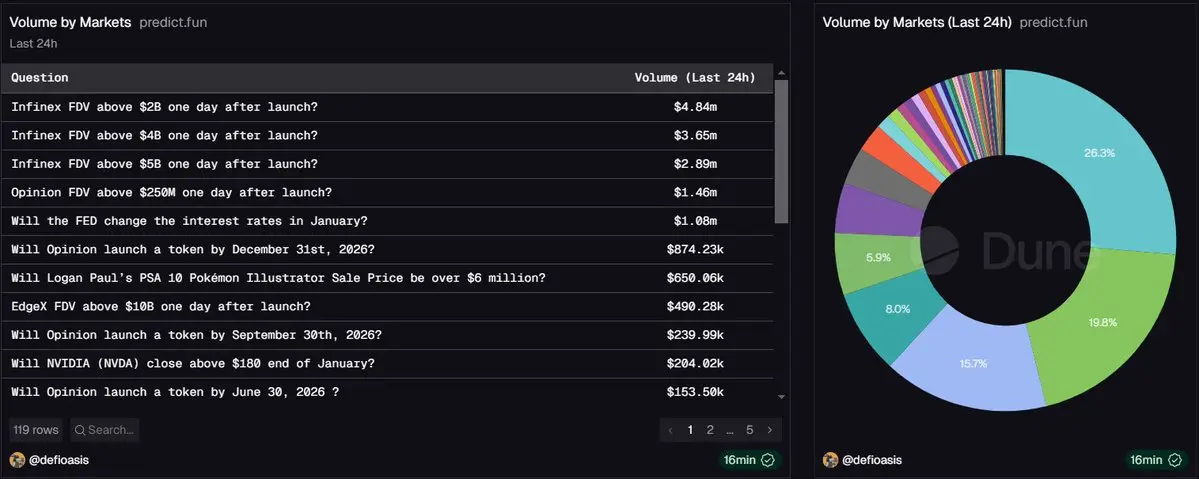Sort by the Volume (Last 24h) column header
Screen dimensions: 1199x479
pyautogui.click(x=695, y=78)
